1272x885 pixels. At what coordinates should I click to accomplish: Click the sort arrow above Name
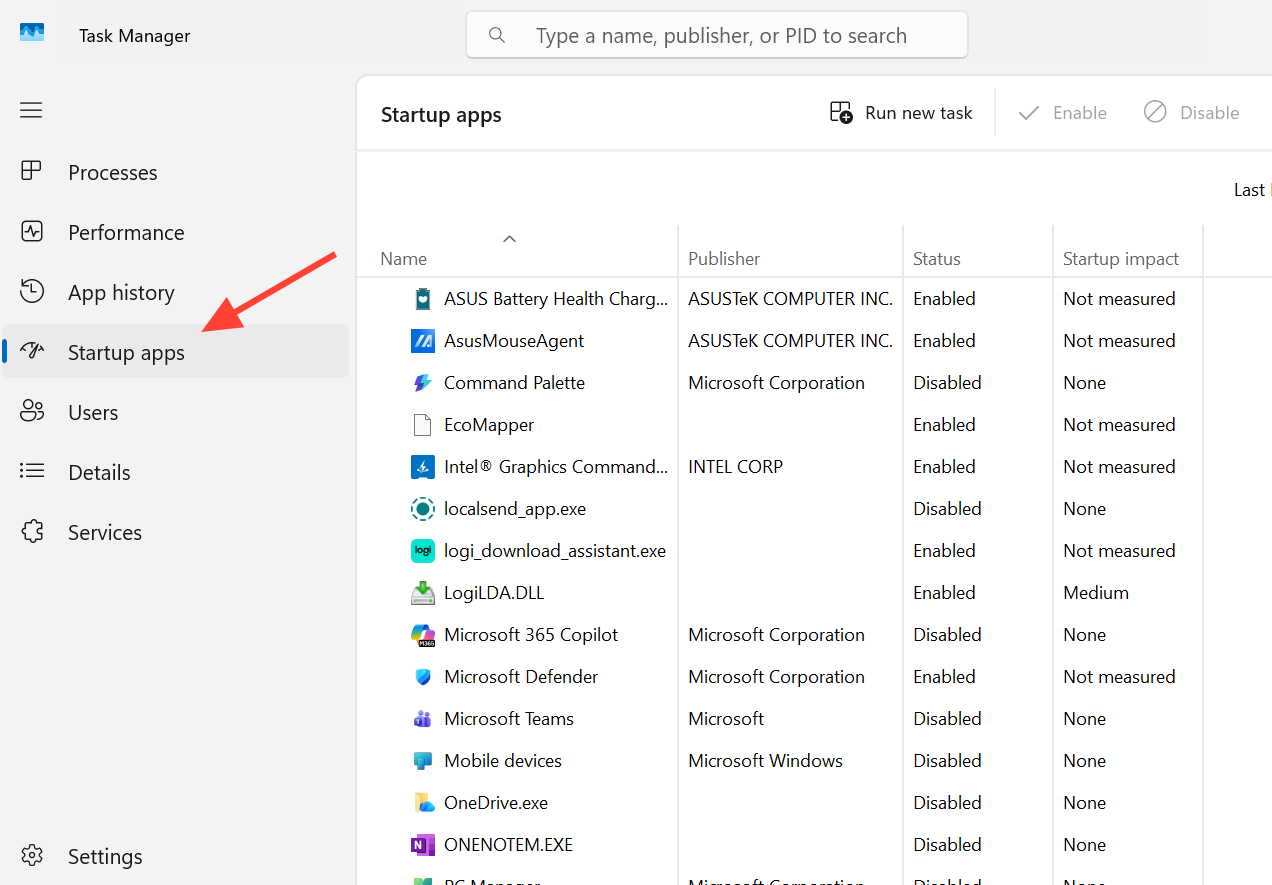(509, 238)
